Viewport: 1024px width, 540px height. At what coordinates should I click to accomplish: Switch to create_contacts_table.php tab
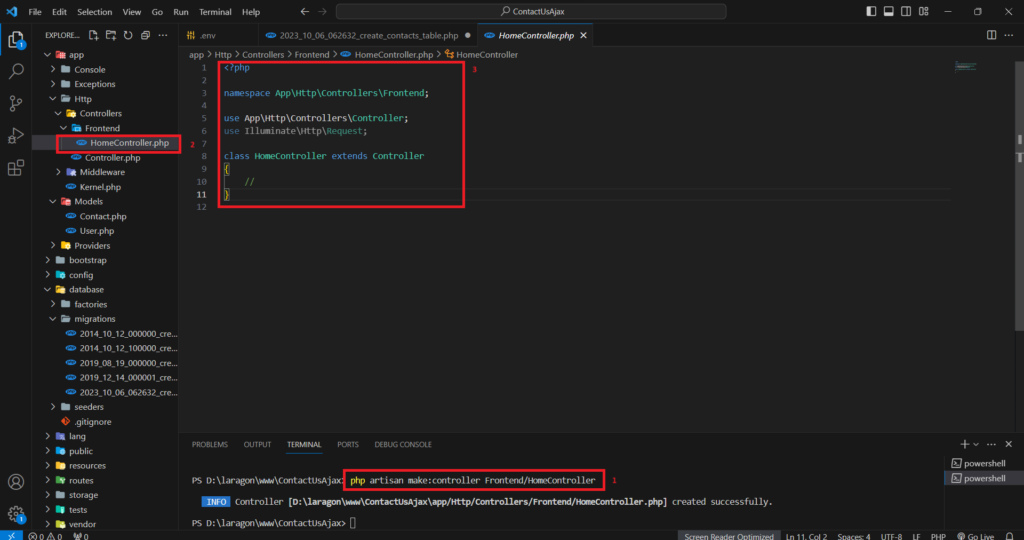[x=368, y=35]
